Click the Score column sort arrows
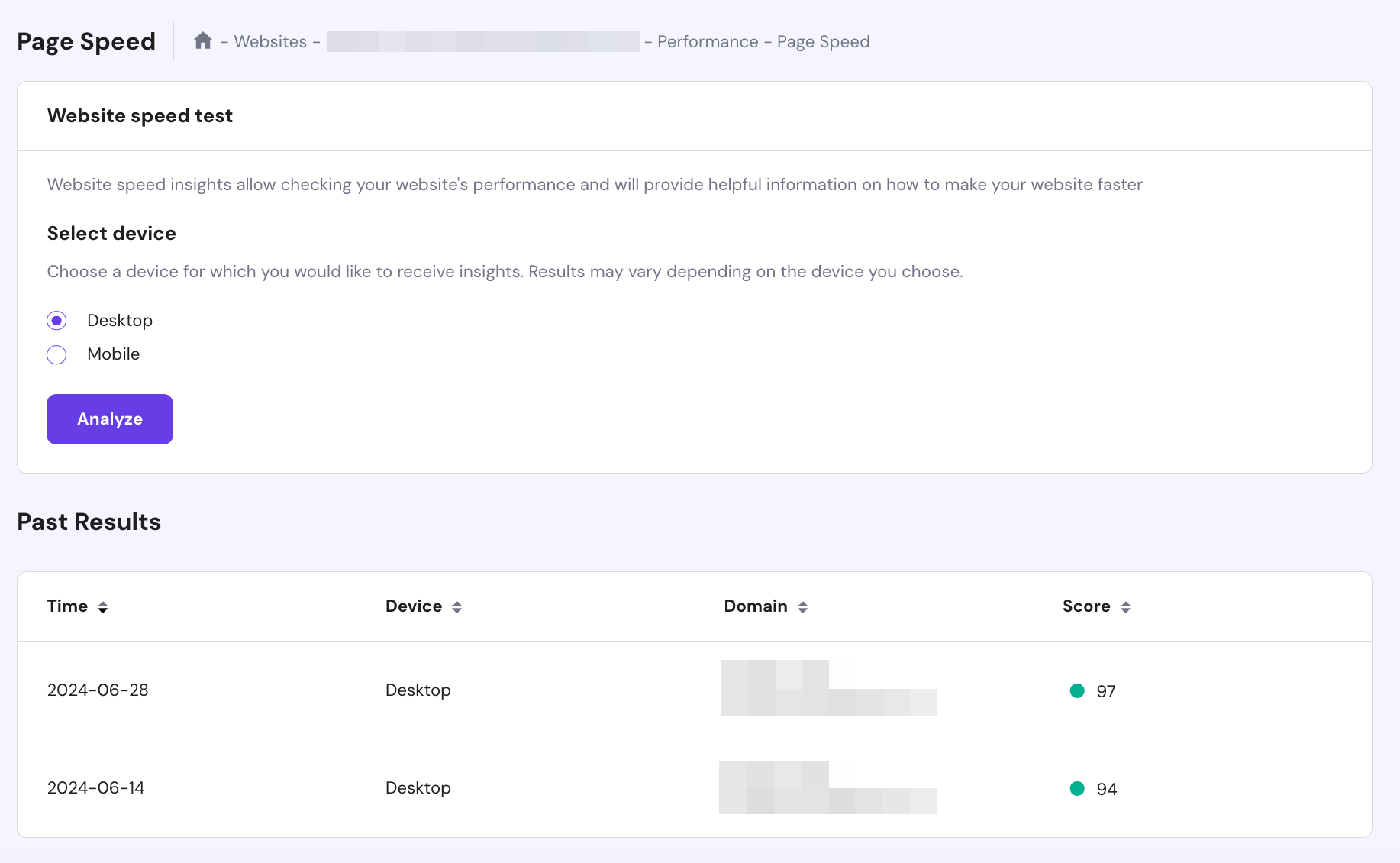 point(1126,606)
